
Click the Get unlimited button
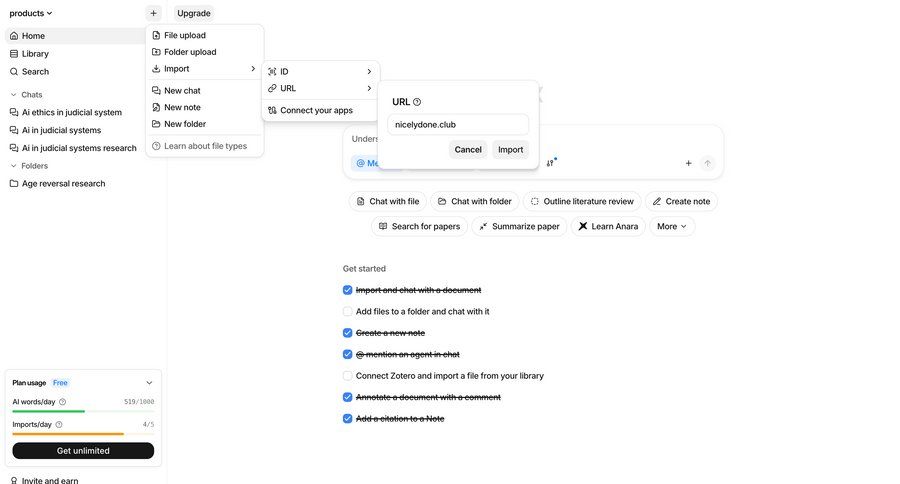83,451
